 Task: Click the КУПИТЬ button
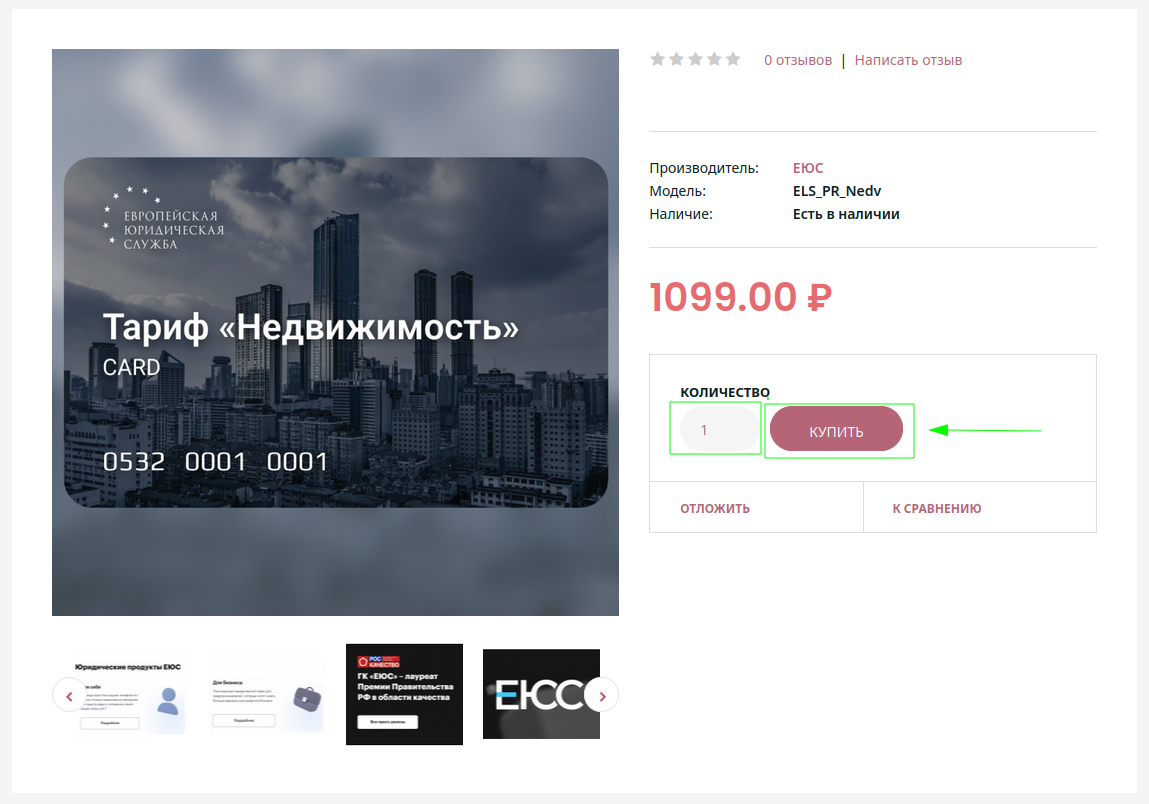(836, 429)
